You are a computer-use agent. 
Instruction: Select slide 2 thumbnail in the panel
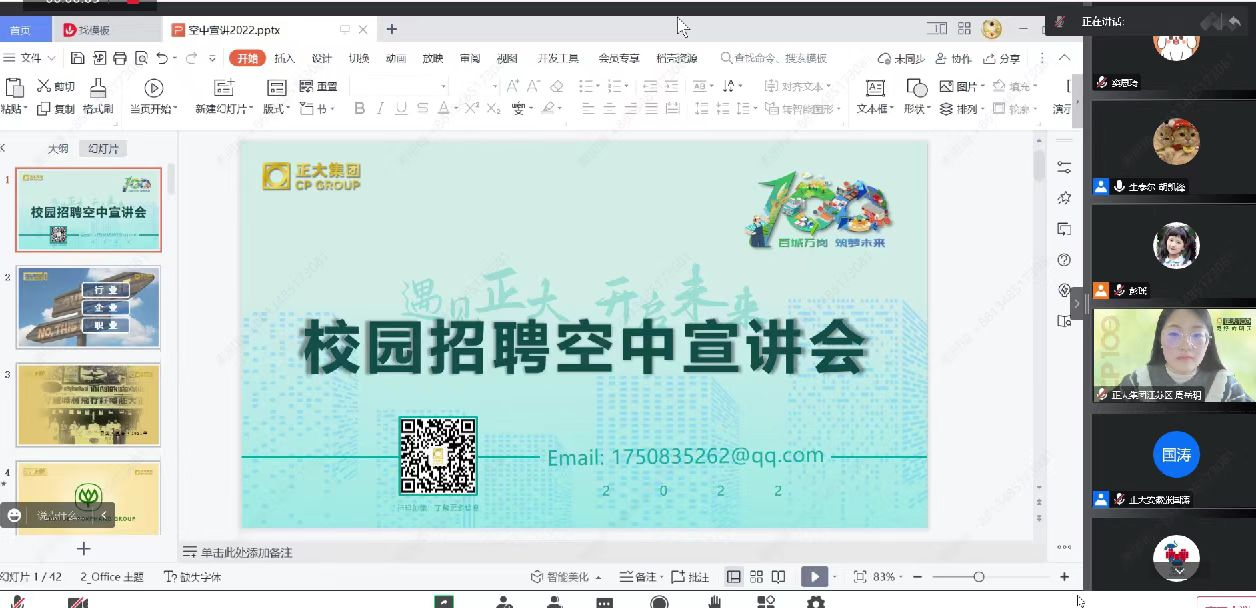tap(88, 307)
